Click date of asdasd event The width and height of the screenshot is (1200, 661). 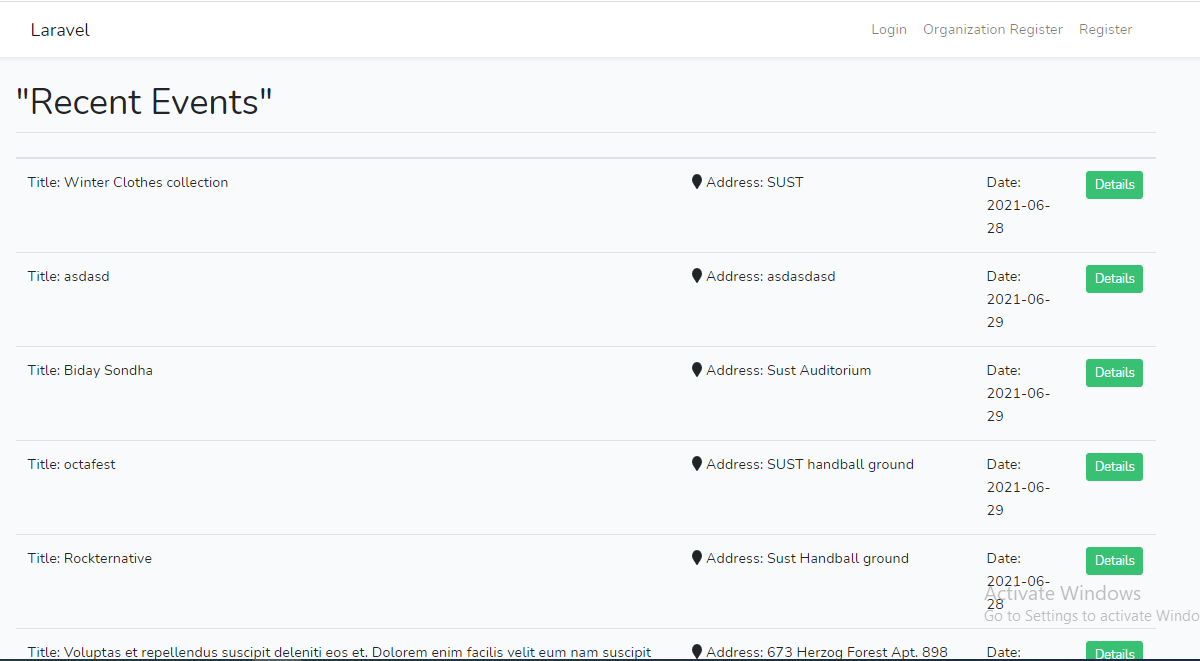pyautogui.click(x=1018, y=299)
